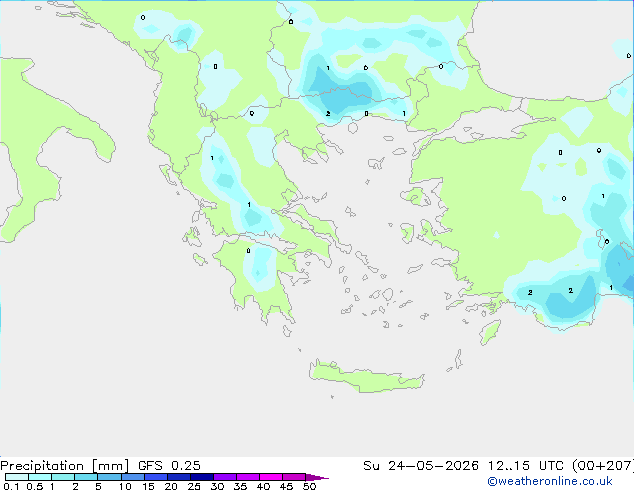Screen dimensions: 634x490
Task: Click the legend label '20'
Action: pos(171,486)
